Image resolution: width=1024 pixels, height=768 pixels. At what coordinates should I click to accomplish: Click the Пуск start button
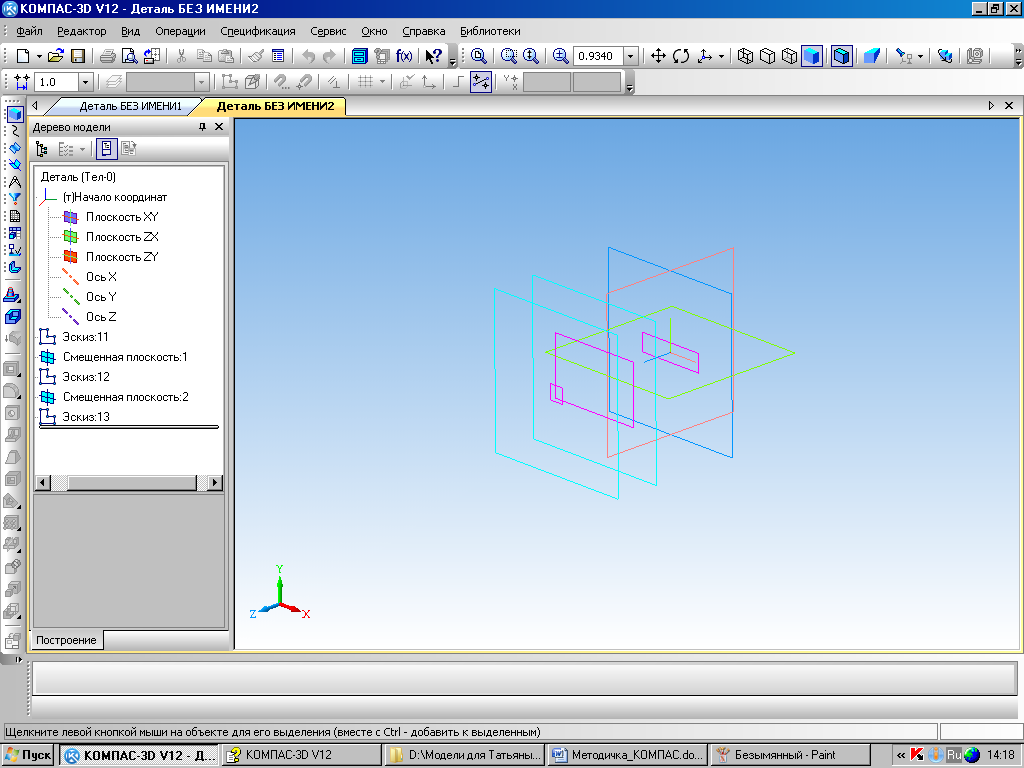[x=29, y=755]
